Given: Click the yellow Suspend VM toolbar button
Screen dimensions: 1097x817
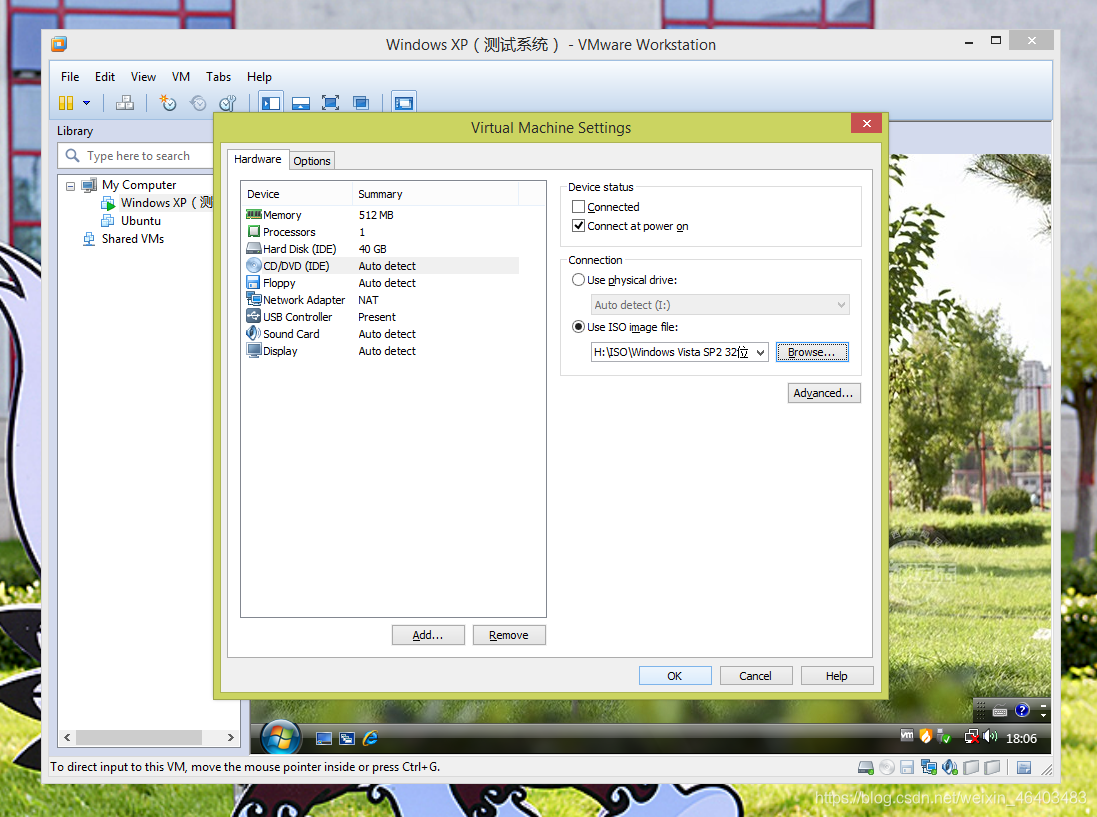Looking at the screenshot, I should pyautogui.click(x=66, y=103).
